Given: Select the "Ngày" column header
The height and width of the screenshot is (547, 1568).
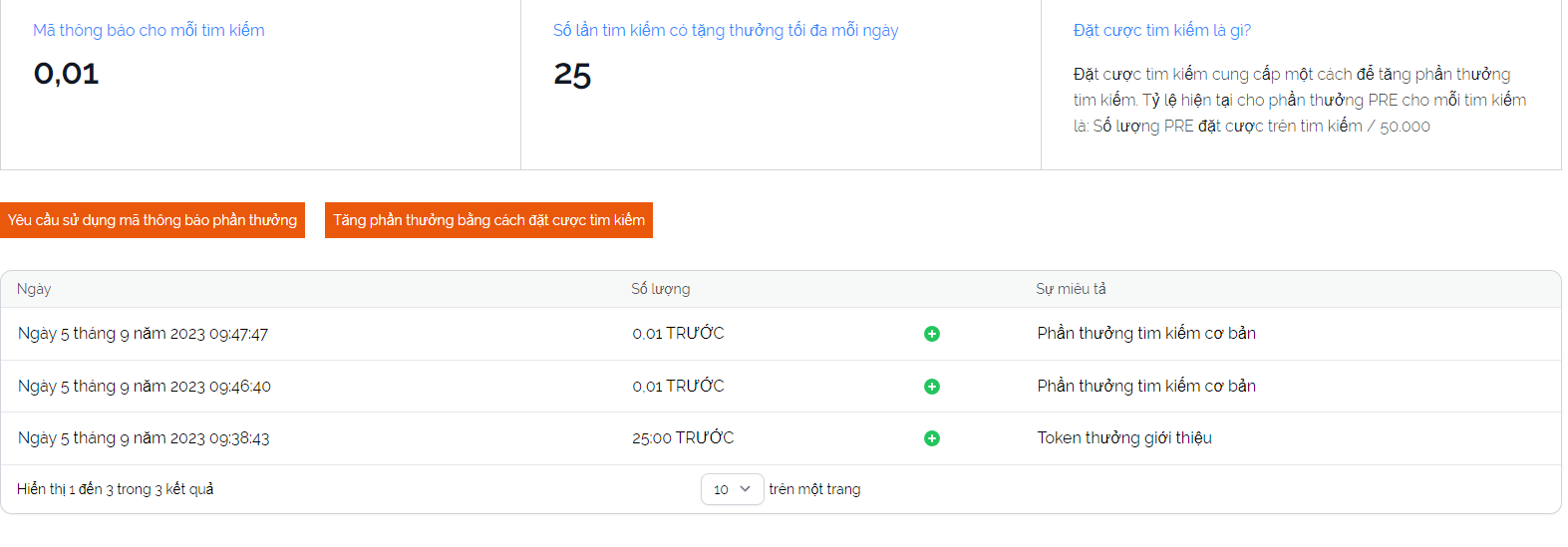Looking at the screenshot, I should coord(34,289).
